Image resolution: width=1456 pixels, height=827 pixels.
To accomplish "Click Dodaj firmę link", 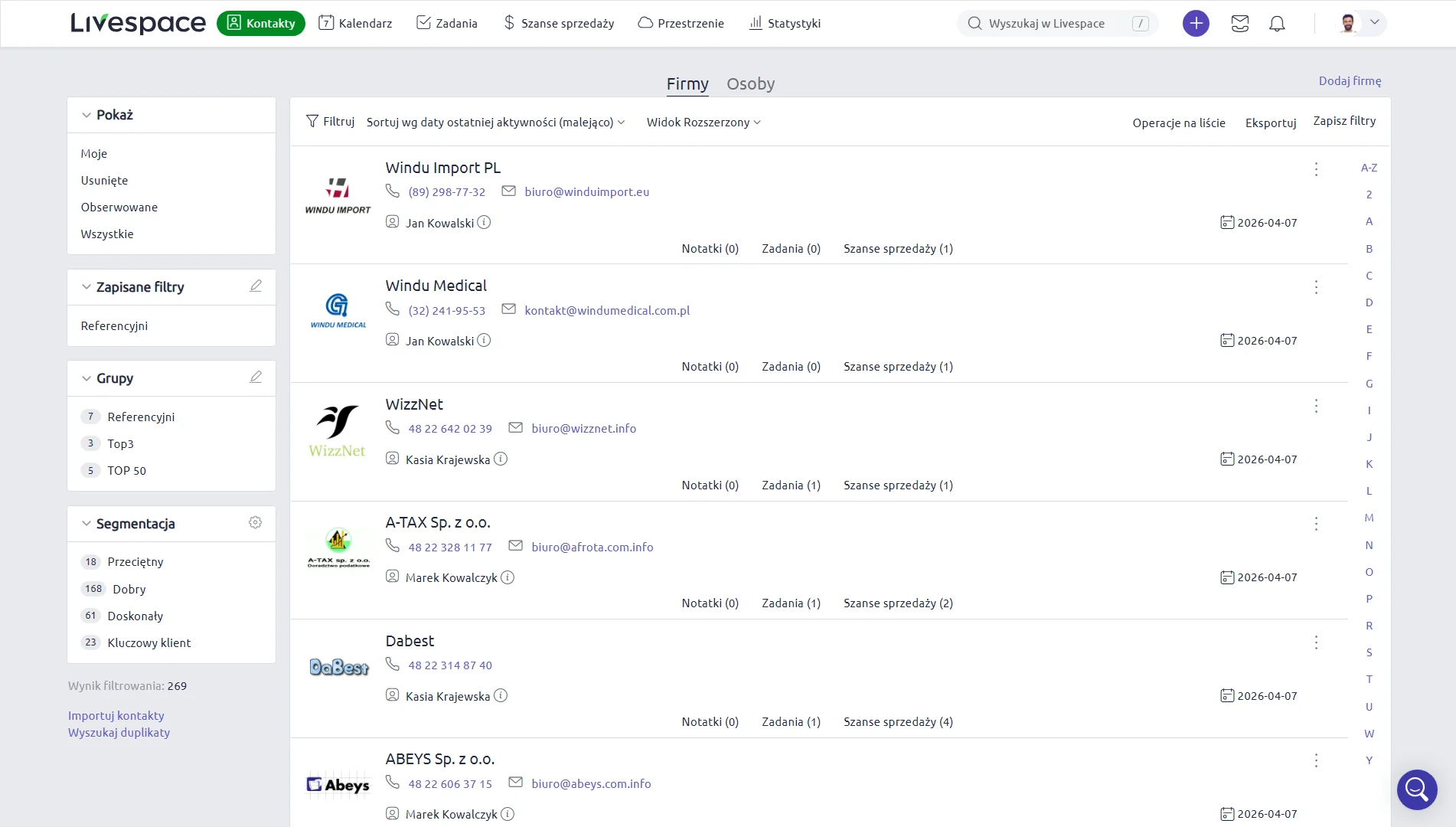I will click(1350, 80).
